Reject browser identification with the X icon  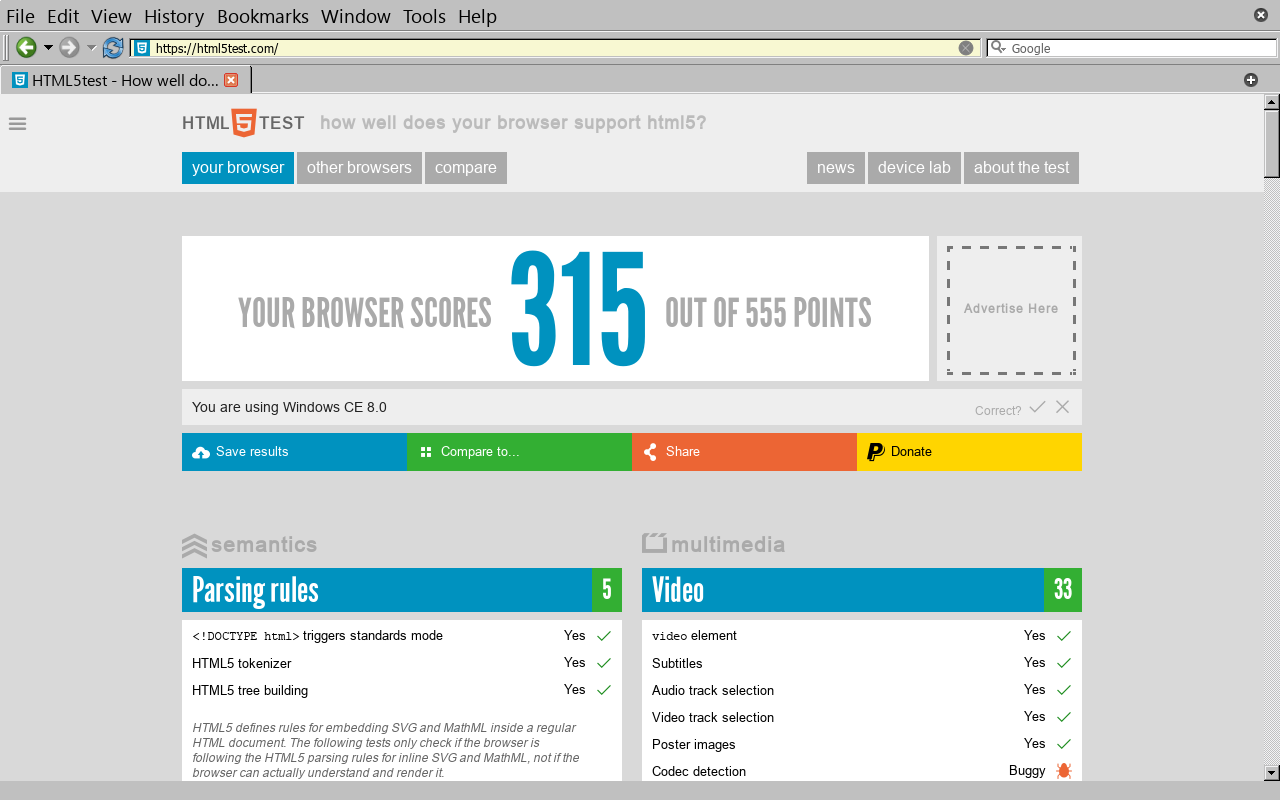point(1062,407)
